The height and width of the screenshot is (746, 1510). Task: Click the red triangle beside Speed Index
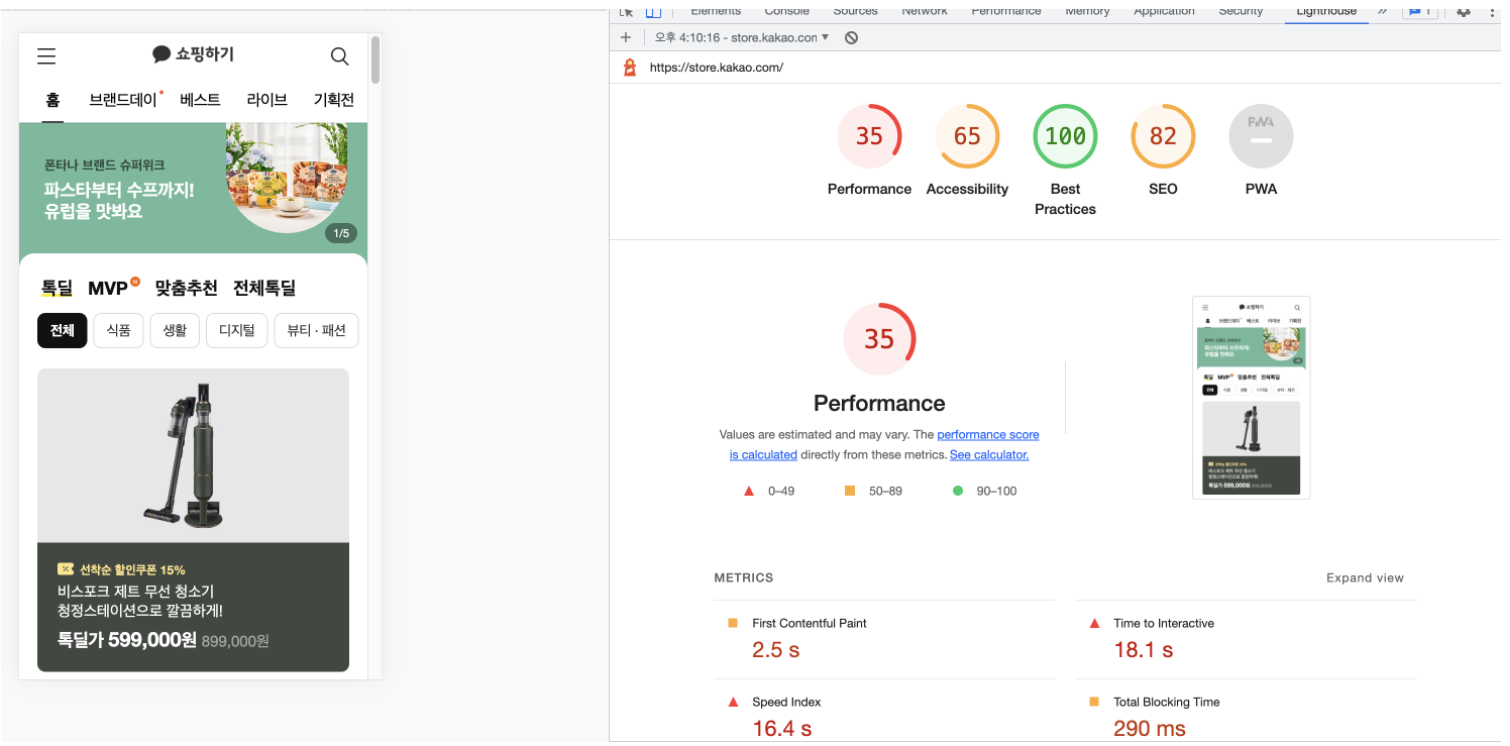pyautogui.click(x=733, y=702)
